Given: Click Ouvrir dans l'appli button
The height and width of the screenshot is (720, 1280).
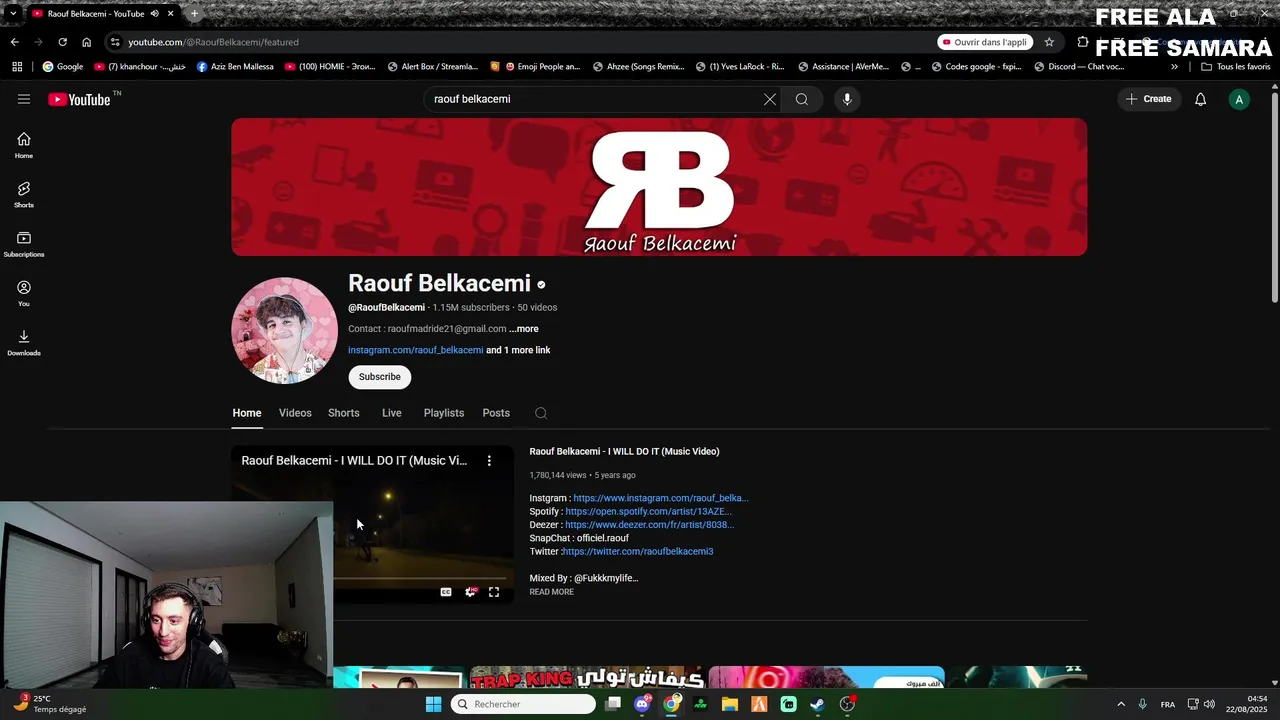Looking at the screenshot, I should coord(985,42).
